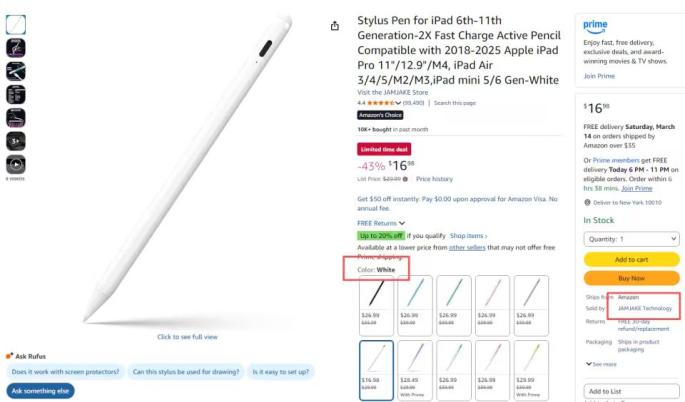Click the List Price info icon

[x=405, y=179]
